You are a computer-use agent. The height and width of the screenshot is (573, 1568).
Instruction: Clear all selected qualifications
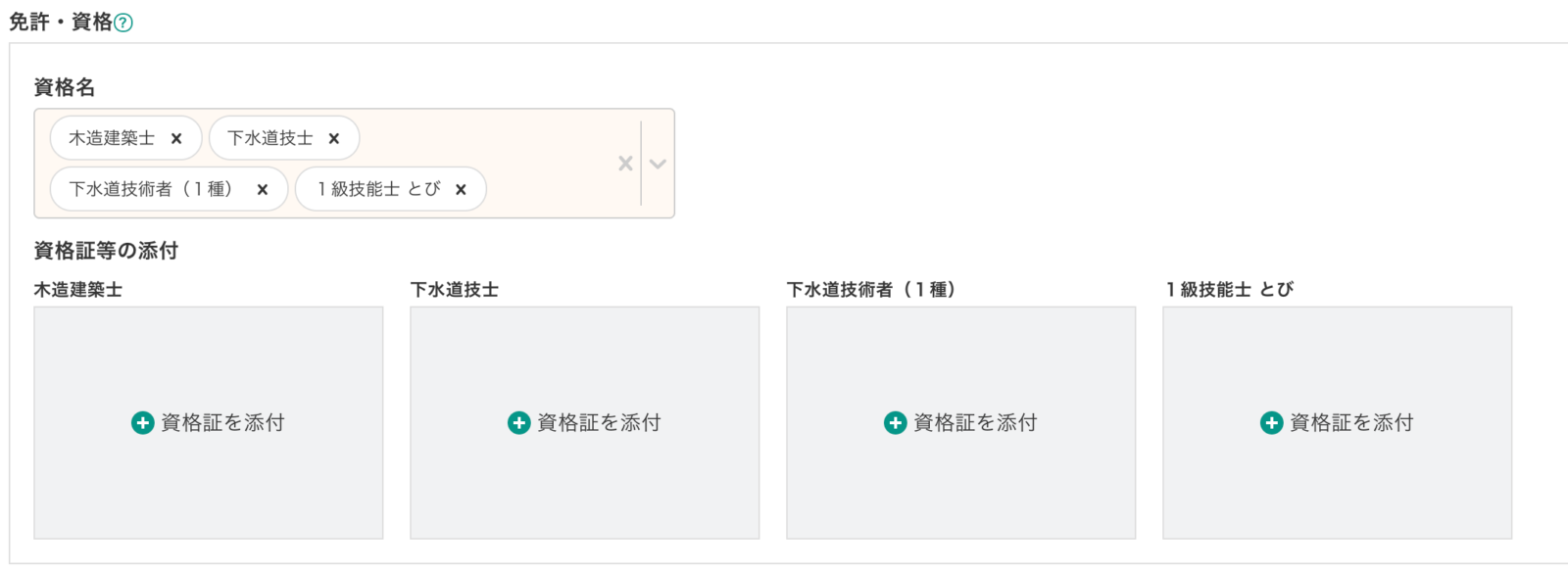[x=625, y=164]
